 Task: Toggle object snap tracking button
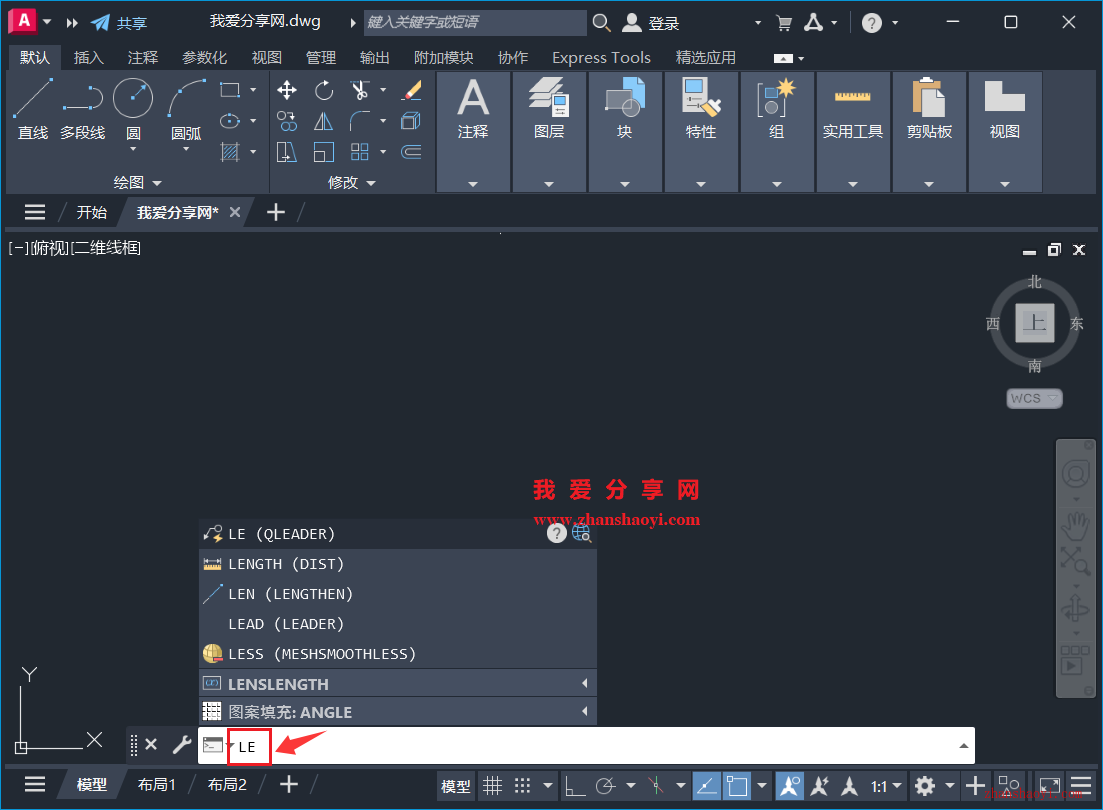click(x=706, y=785)
